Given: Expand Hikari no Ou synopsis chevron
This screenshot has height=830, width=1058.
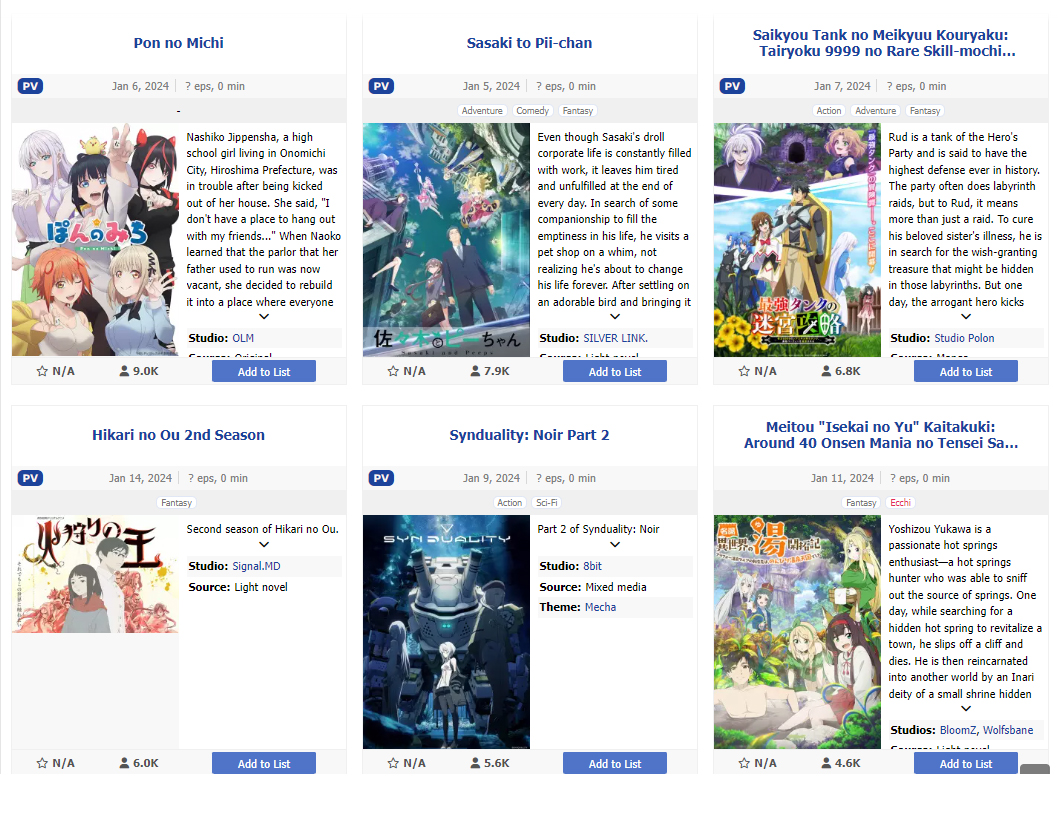Looking at the screenshot, I should point(264,545).
